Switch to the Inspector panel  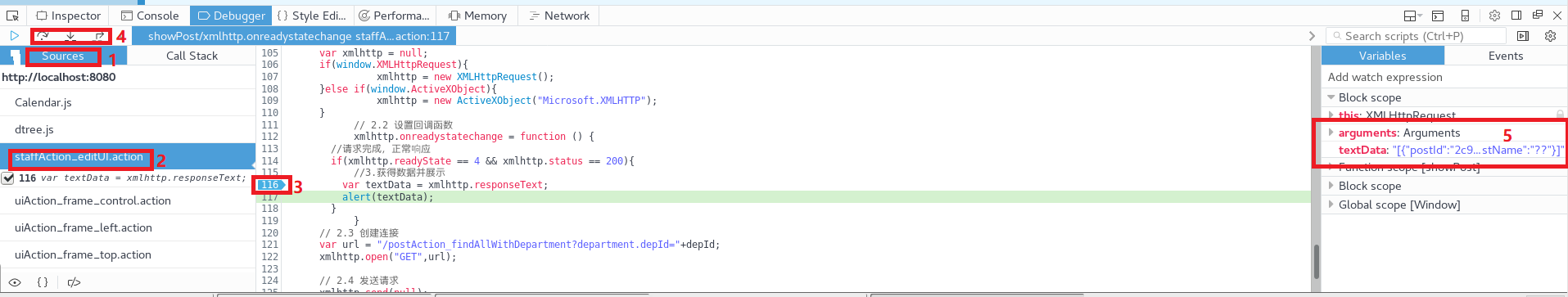[x=69, y=16]
